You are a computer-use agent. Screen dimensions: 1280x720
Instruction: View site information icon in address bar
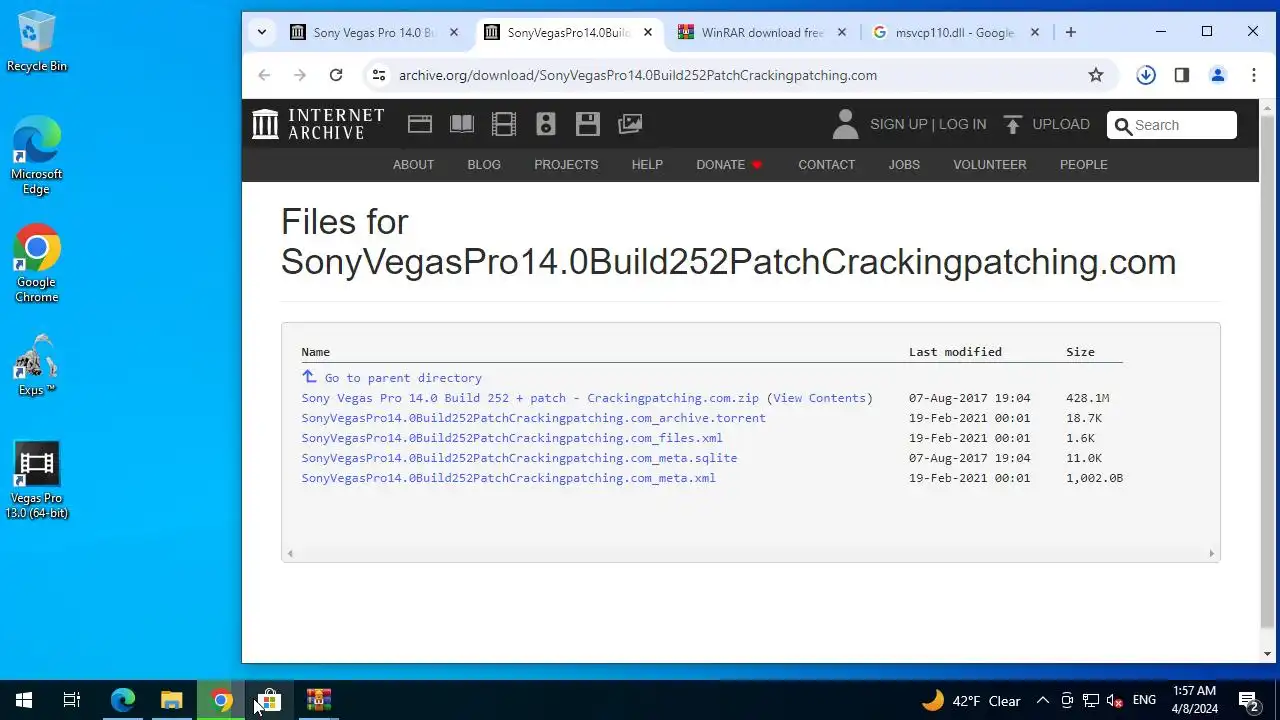[377, 75]
